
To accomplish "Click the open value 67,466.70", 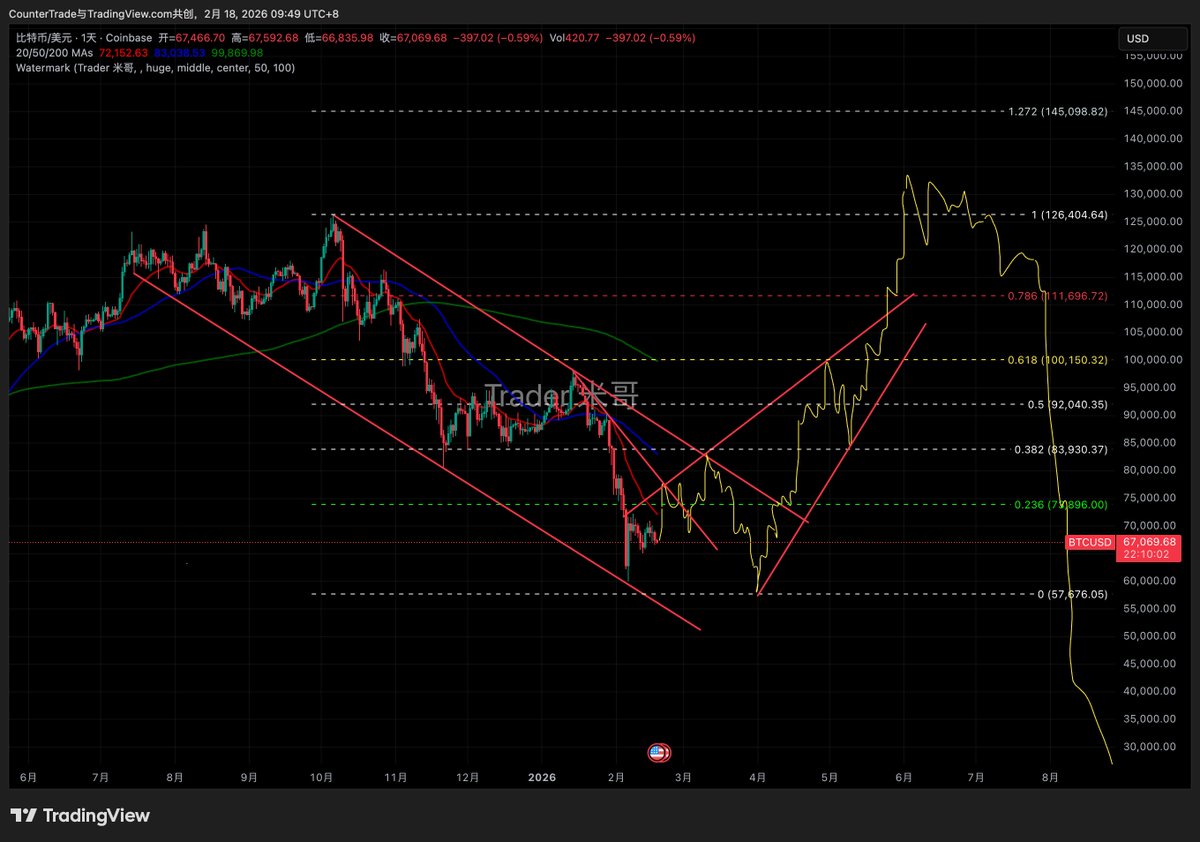I will (x=199, y=37).
